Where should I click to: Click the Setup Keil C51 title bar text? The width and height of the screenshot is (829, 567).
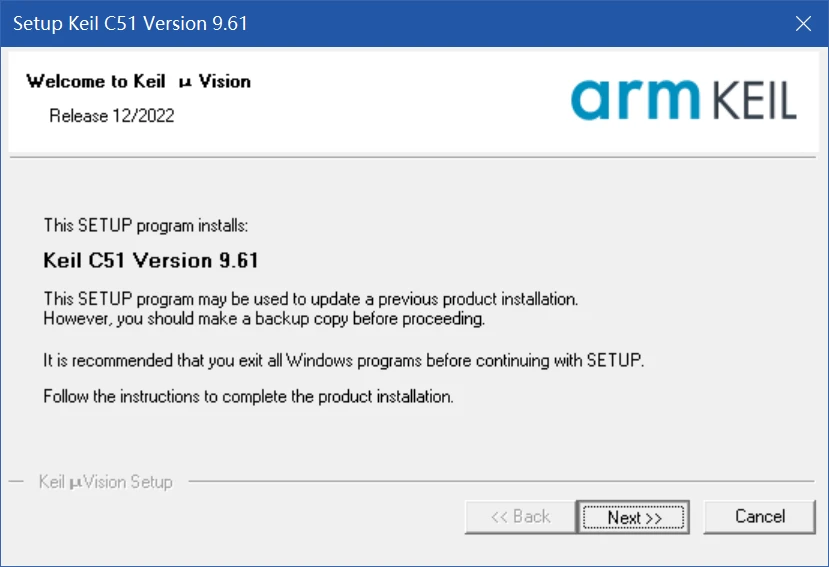[x=129, y=23]
